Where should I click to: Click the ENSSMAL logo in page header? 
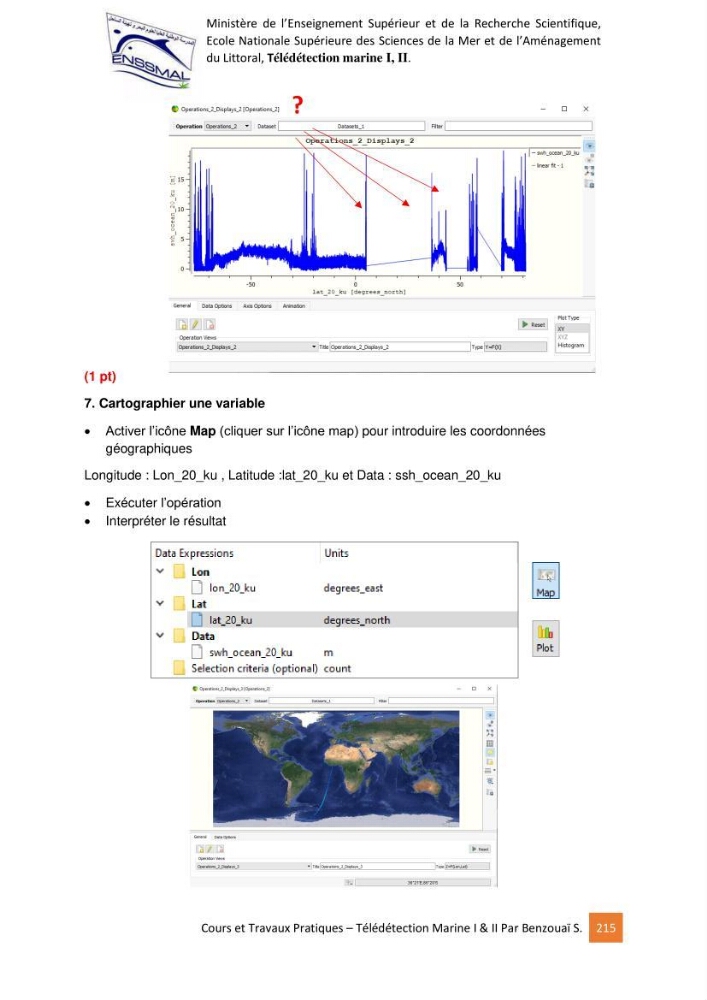coord(150,52)
